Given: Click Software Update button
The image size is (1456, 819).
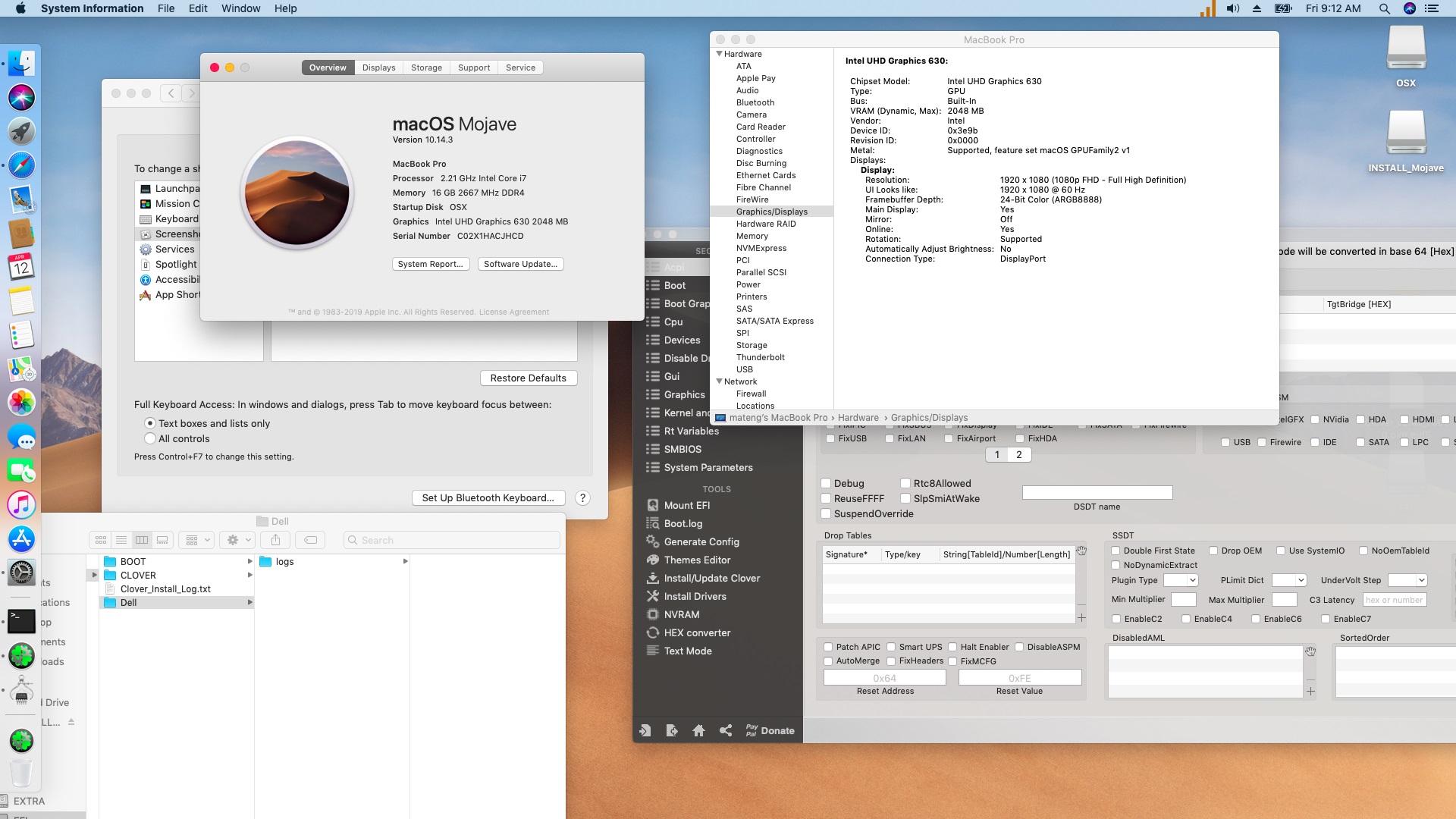Looking at the screenshot, I should coord(521,264).
